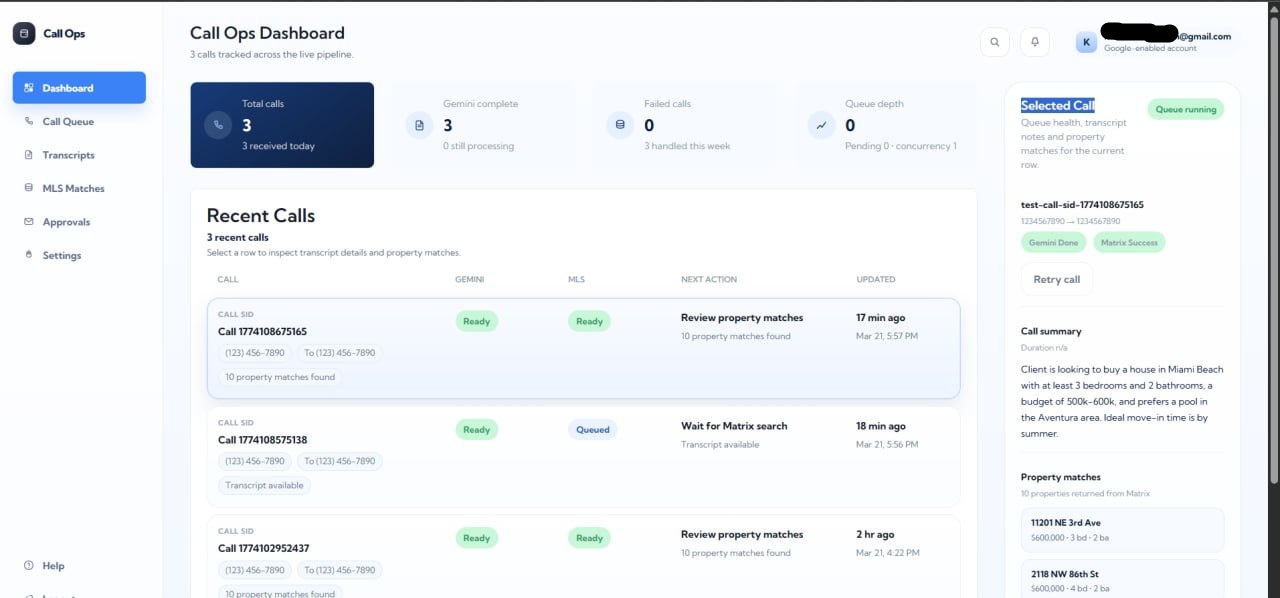Viewport: 1280px width, 598px height.
Task: Click the Queue depth stat card
Action: [885, 125]
